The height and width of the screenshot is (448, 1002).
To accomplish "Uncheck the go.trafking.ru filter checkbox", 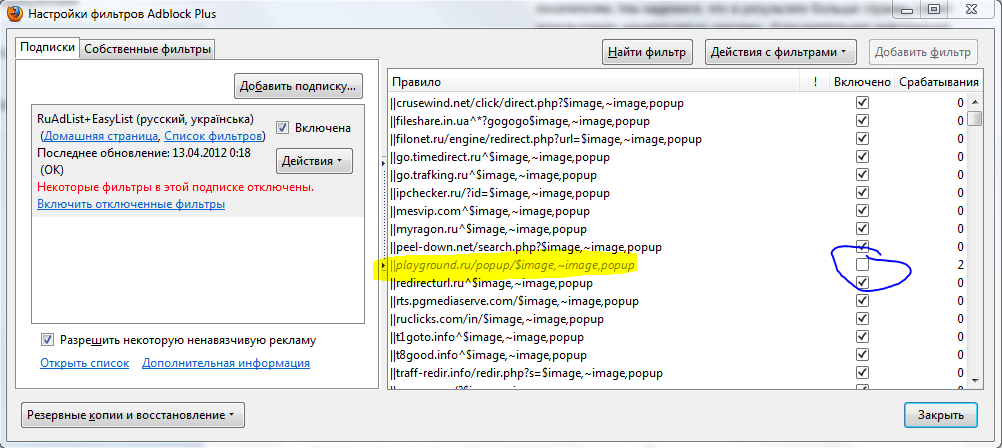I will pos(863,174).
